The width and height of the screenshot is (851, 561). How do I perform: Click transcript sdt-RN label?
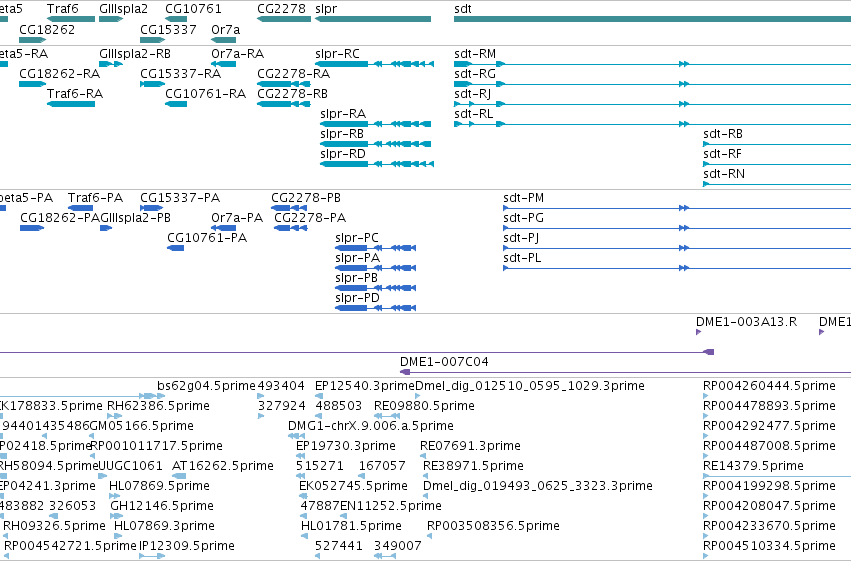pos(724,174)
